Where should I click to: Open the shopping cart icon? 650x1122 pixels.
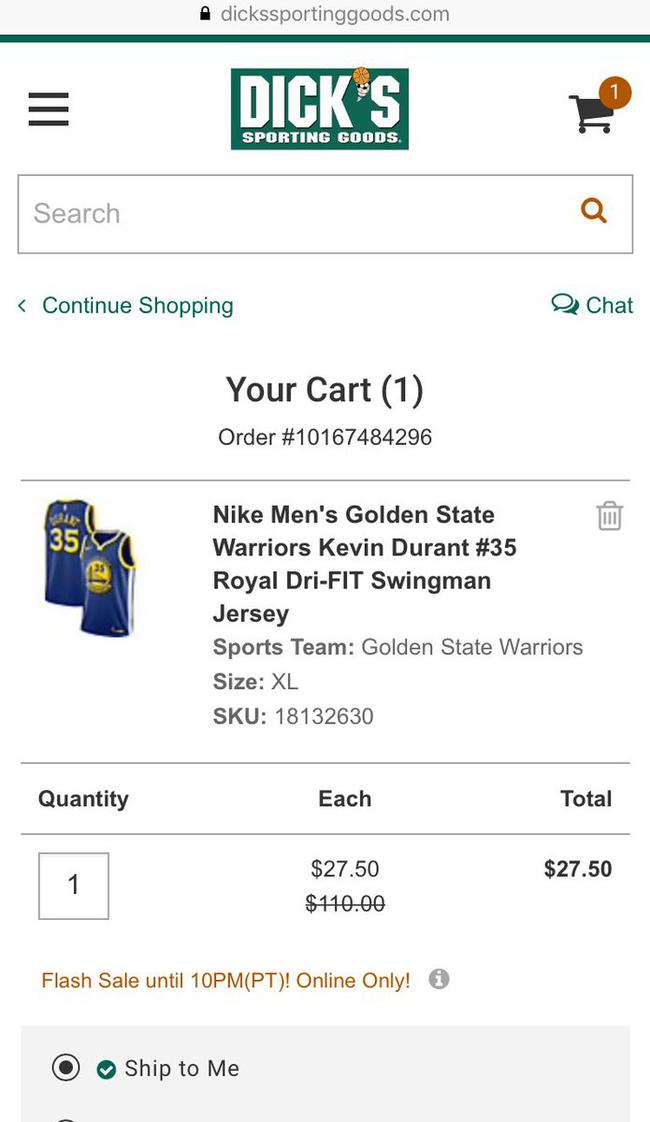click(590, 114)
